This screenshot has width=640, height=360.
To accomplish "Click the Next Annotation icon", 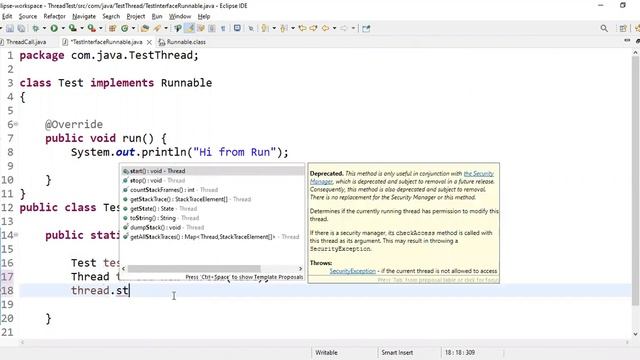I will click(x=264, y=28).
